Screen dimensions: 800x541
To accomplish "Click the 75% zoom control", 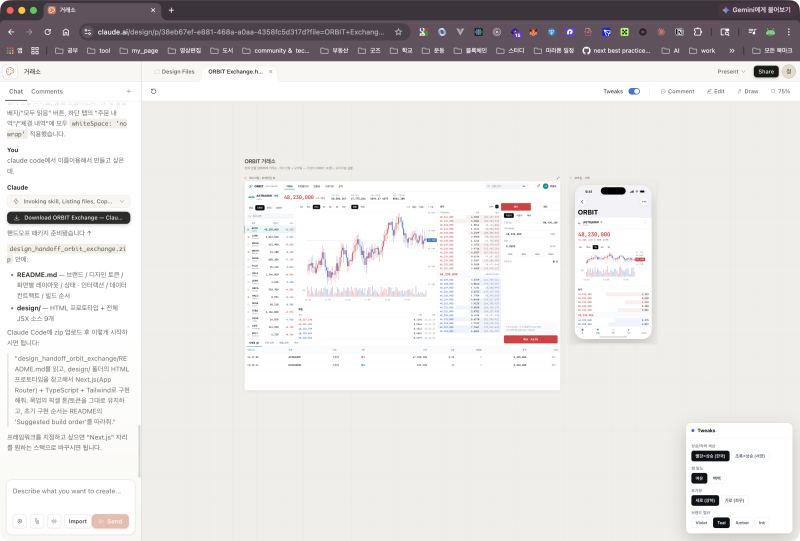I will (x=781, y=91).
